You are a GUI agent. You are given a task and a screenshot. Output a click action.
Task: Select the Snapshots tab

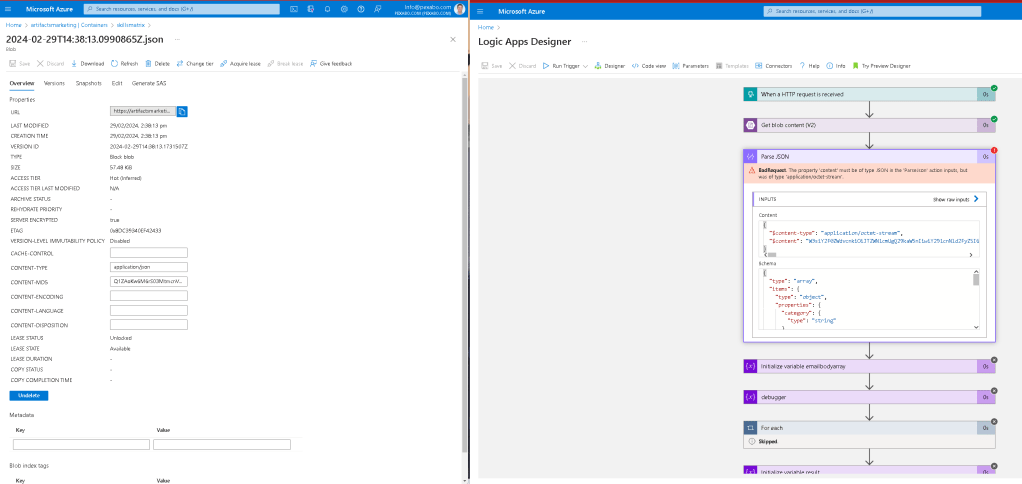click(89, 83)
